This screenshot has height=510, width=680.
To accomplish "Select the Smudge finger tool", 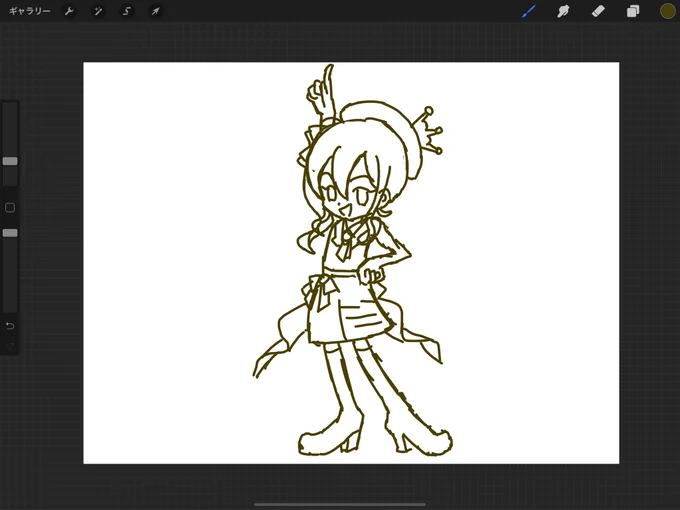I will (x=563, y=11).
